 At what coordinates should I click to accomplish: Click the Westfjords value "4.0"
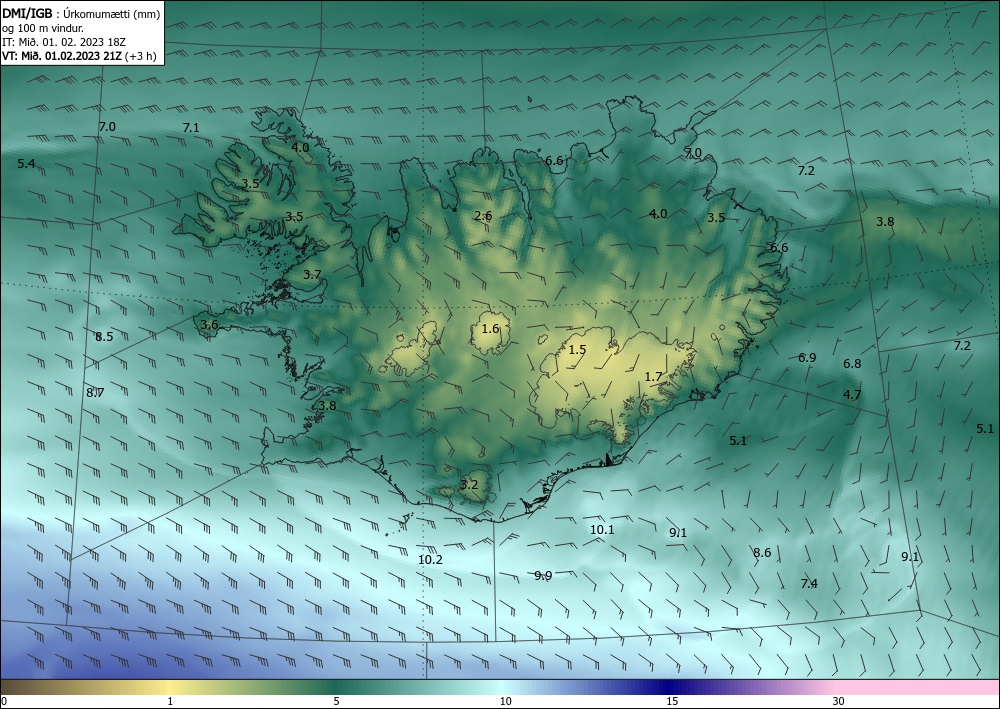tap(300, 147)
